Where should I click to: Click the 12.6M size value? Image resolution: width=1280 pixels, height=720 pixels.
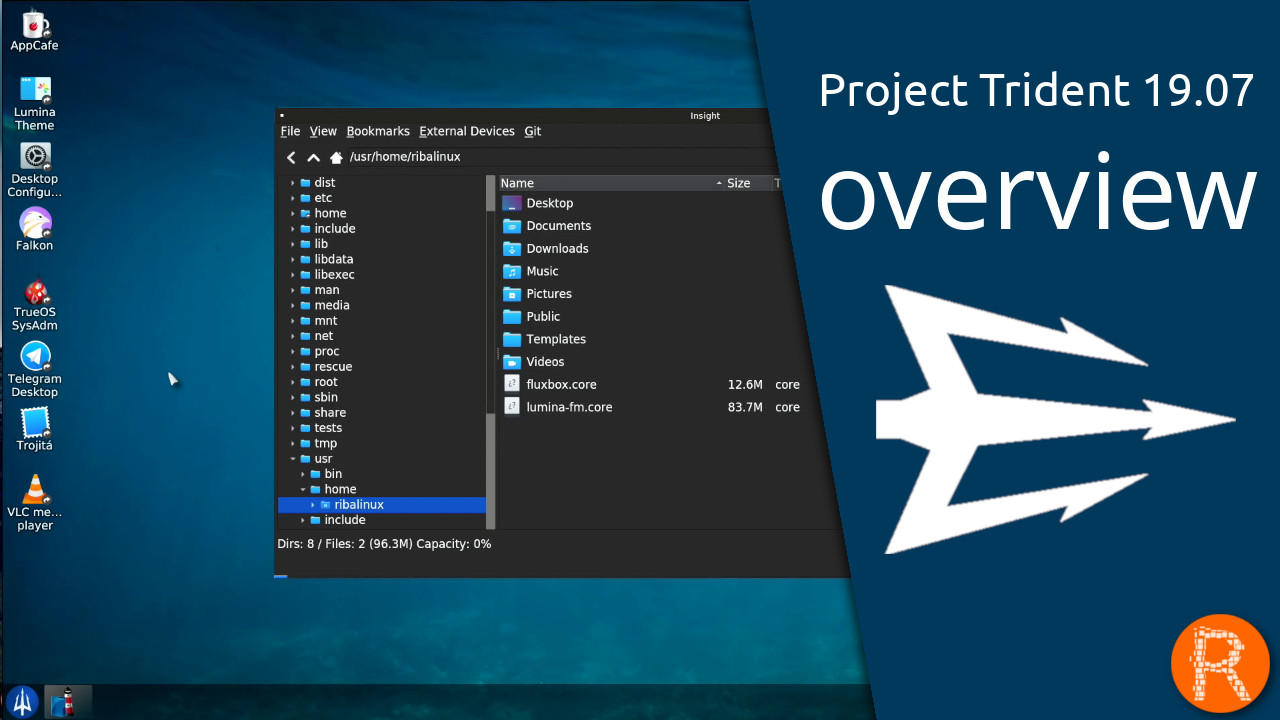click(745, 384)
